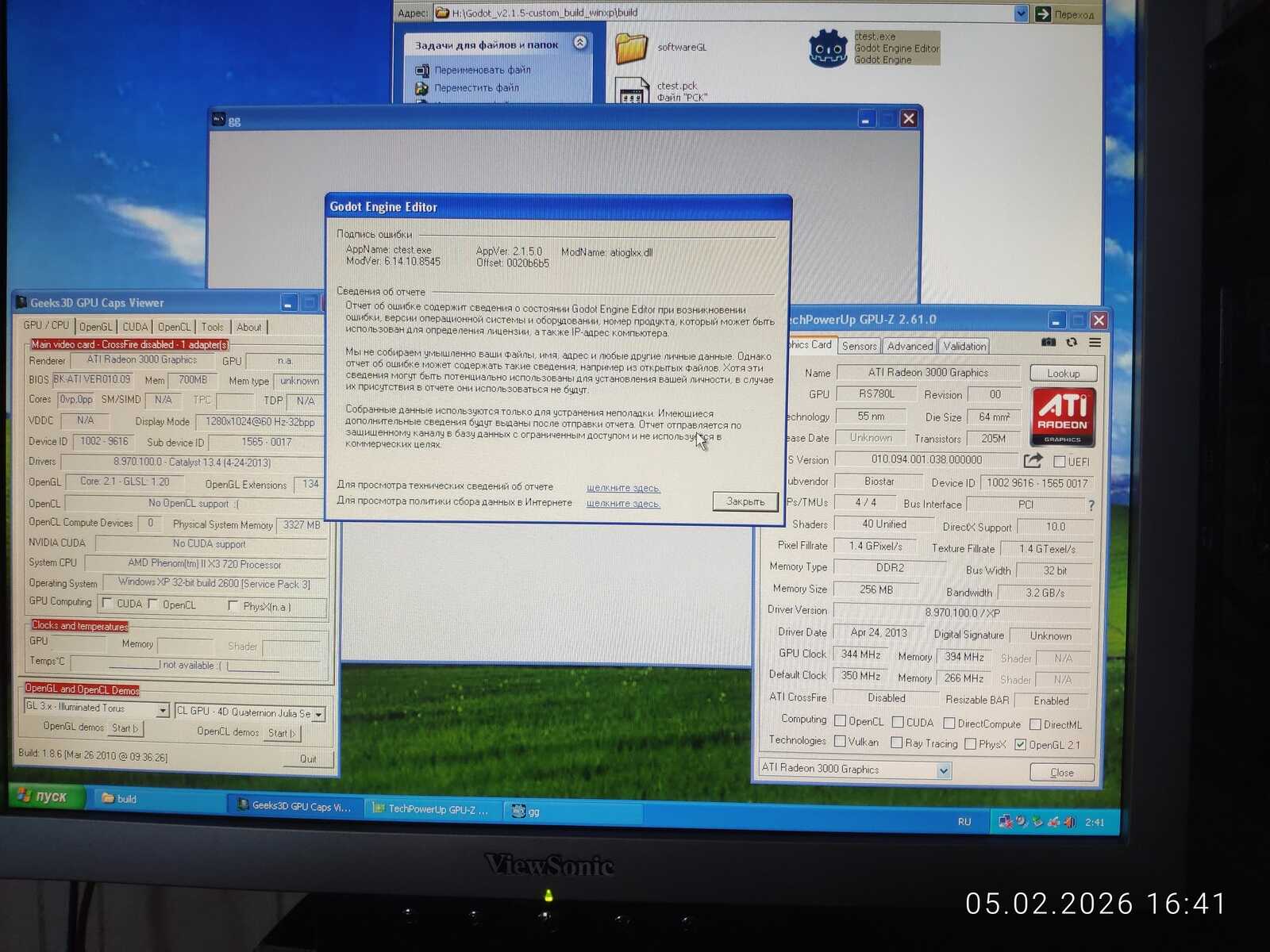Switch to the Advanced tab in GPU-Z
Screen dimensions: 1270x952
pos(910,346)
